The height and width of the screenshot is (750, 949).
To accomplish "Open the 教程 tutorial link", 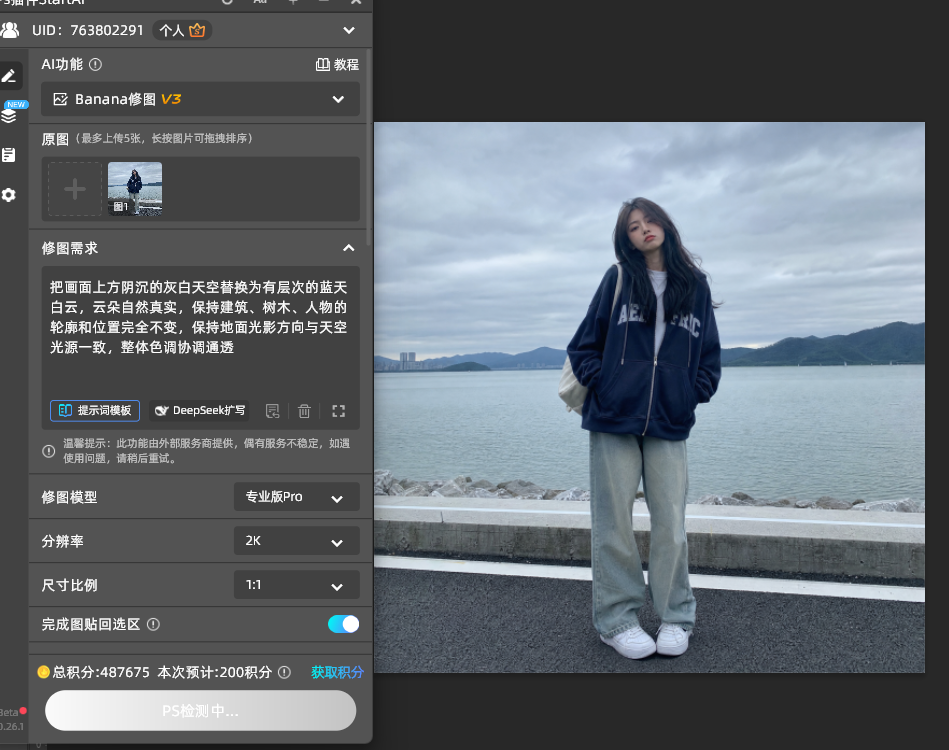I will pyautogui.click(x=337, y=64).
